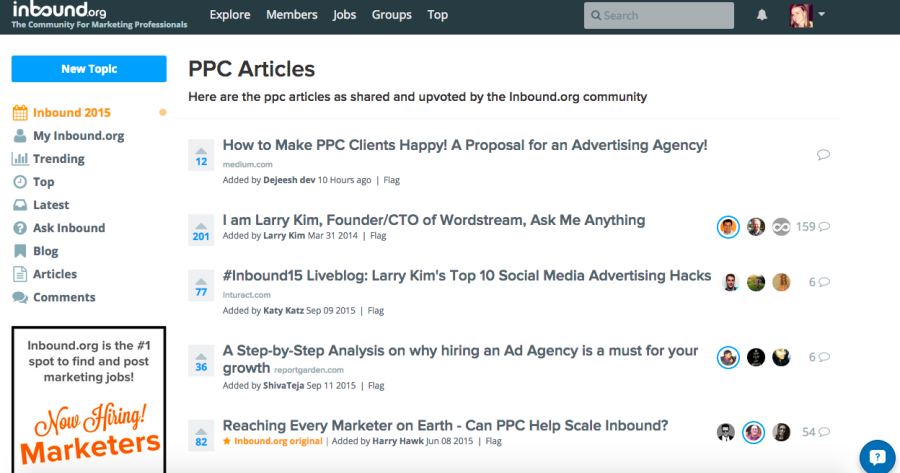Image resolution: width=900 pixels, height=473 pixels.
Task: Select Top in the header navigation
Action: [x=437, y=15]
